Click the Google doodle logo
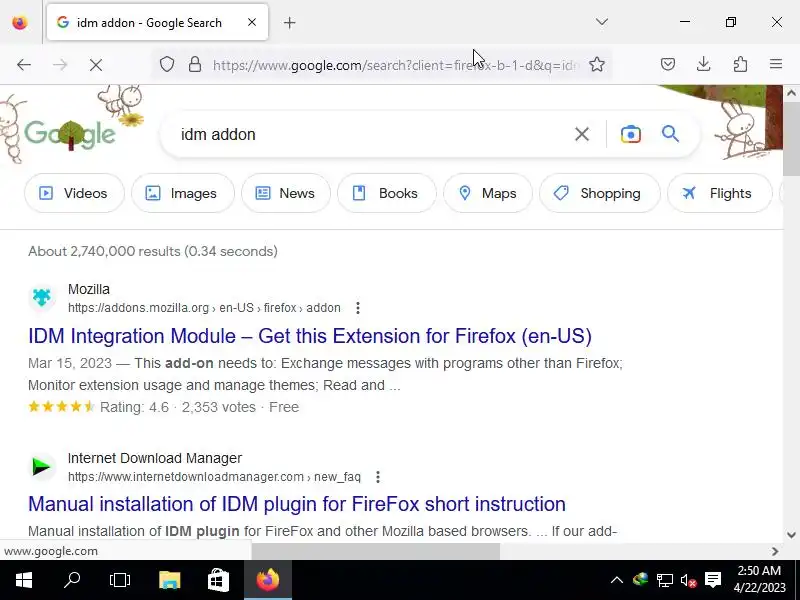The image size is (800, 600). coord(70,134)
